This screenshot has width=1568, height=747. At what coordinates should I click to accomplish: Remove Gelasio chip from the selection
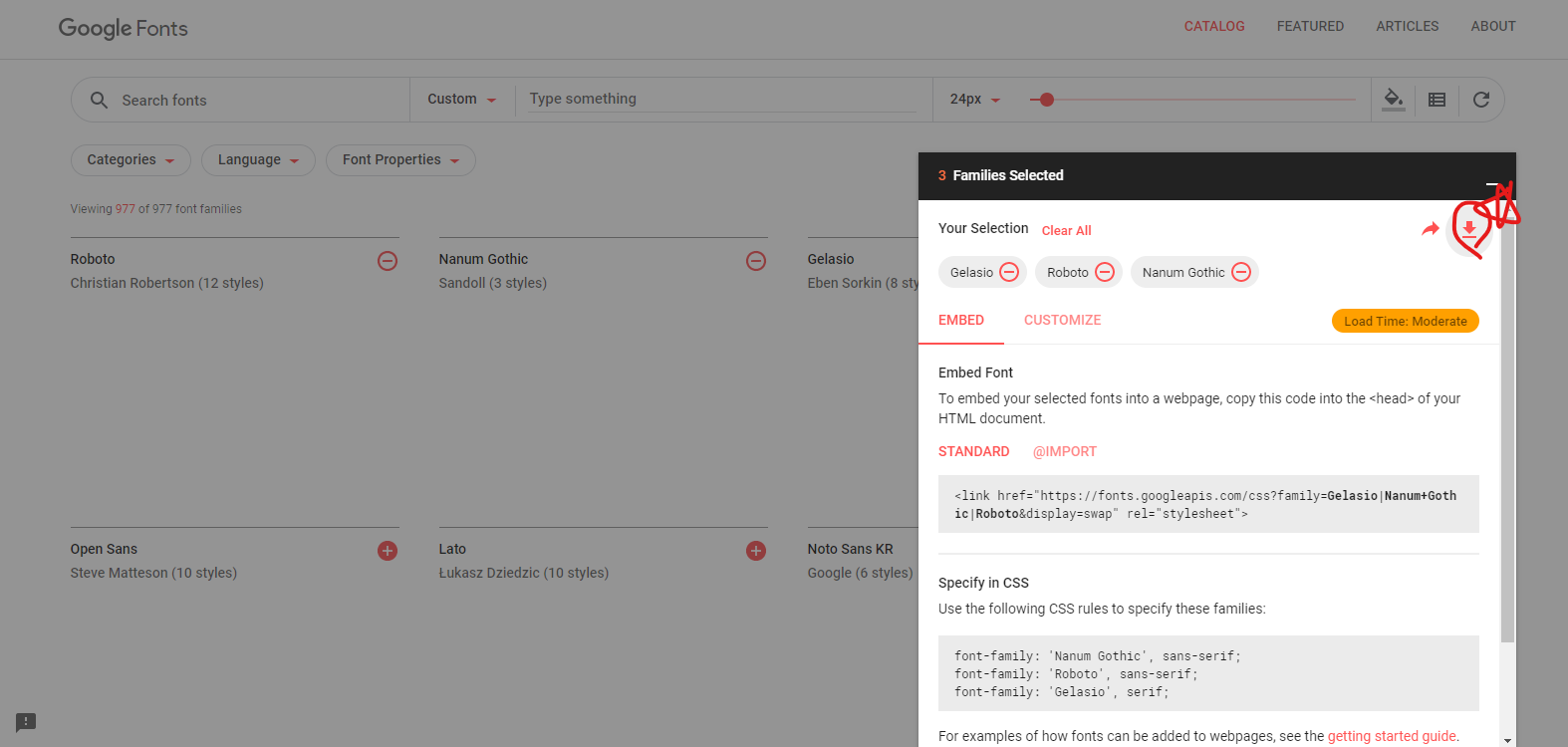pos(1009,272)
